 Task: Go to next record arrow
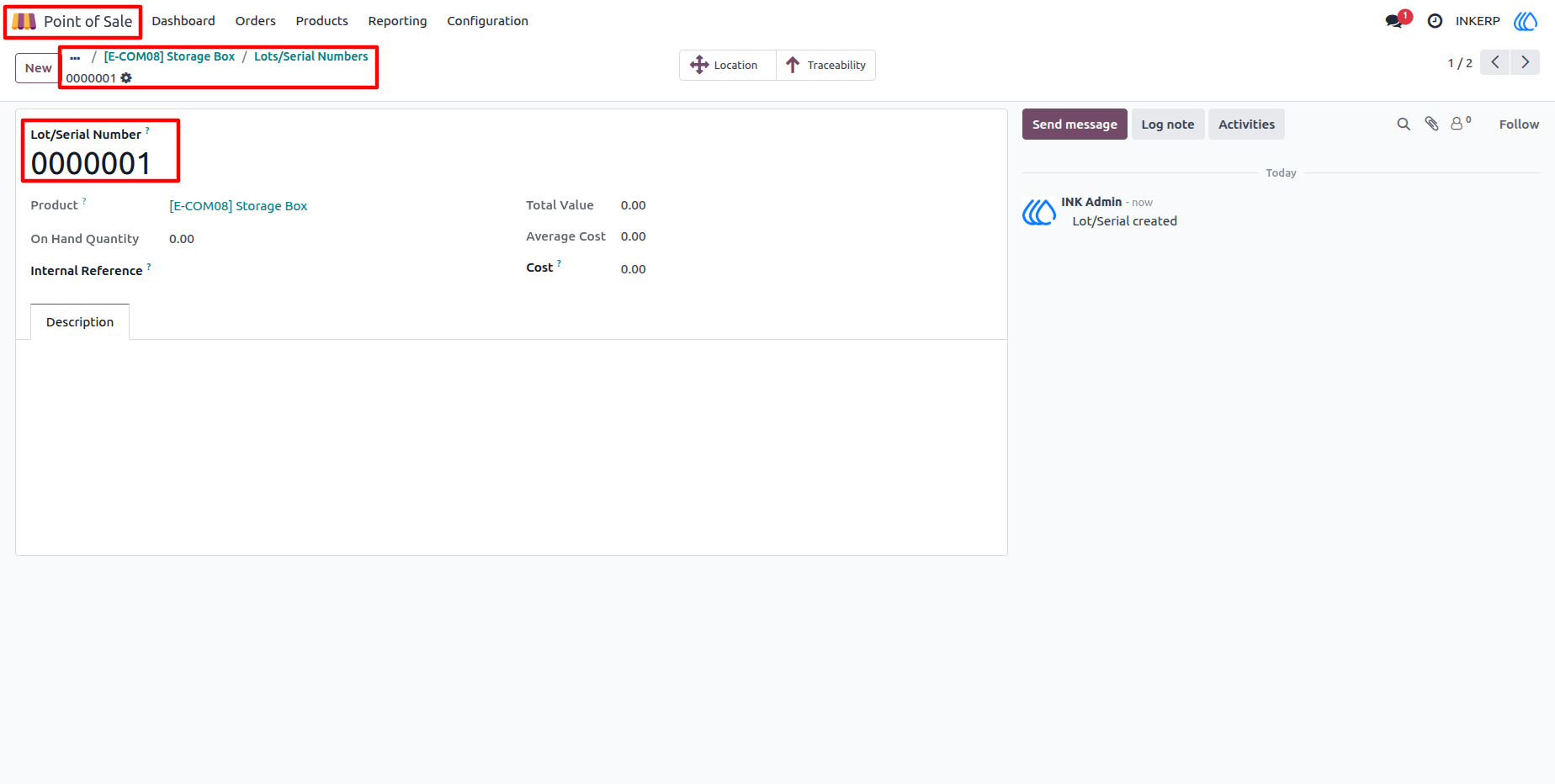pos(1526,62)
